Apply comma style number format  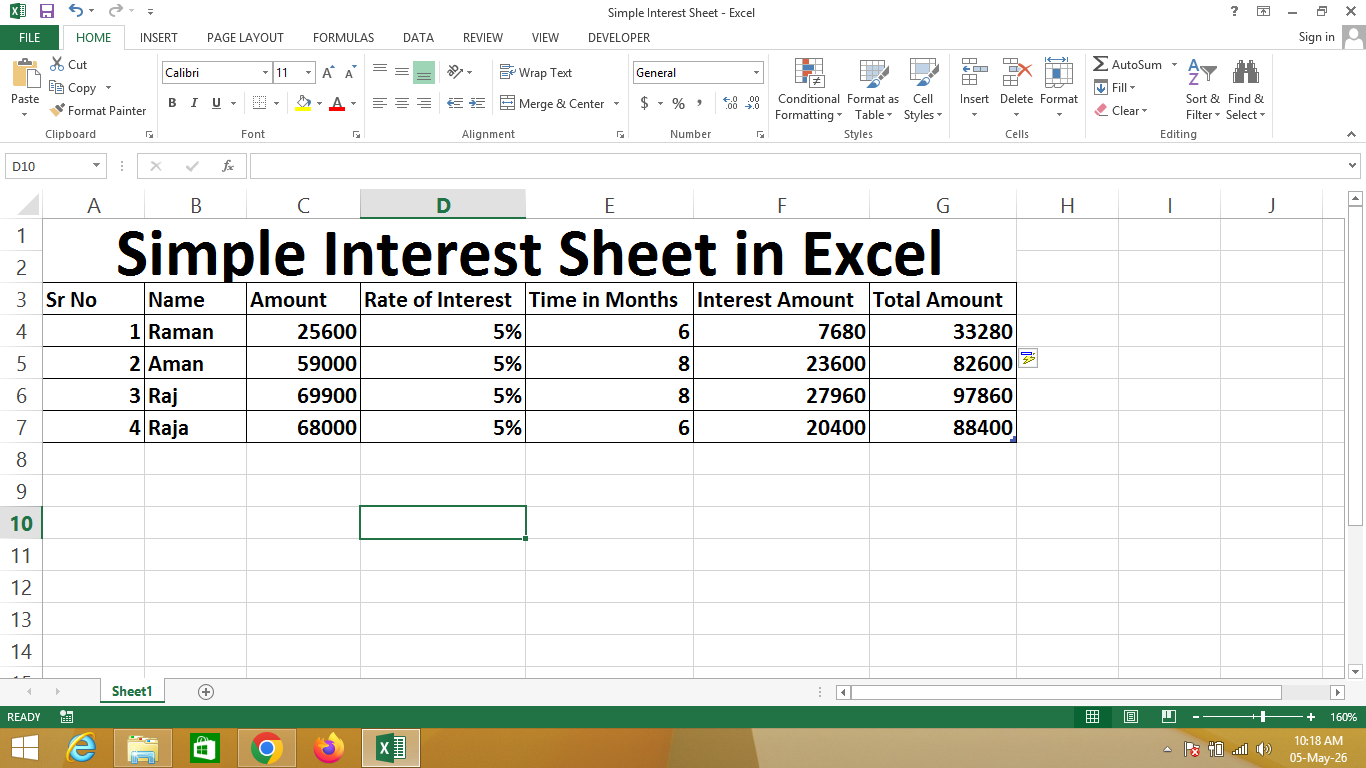click(x=700, y=103)
